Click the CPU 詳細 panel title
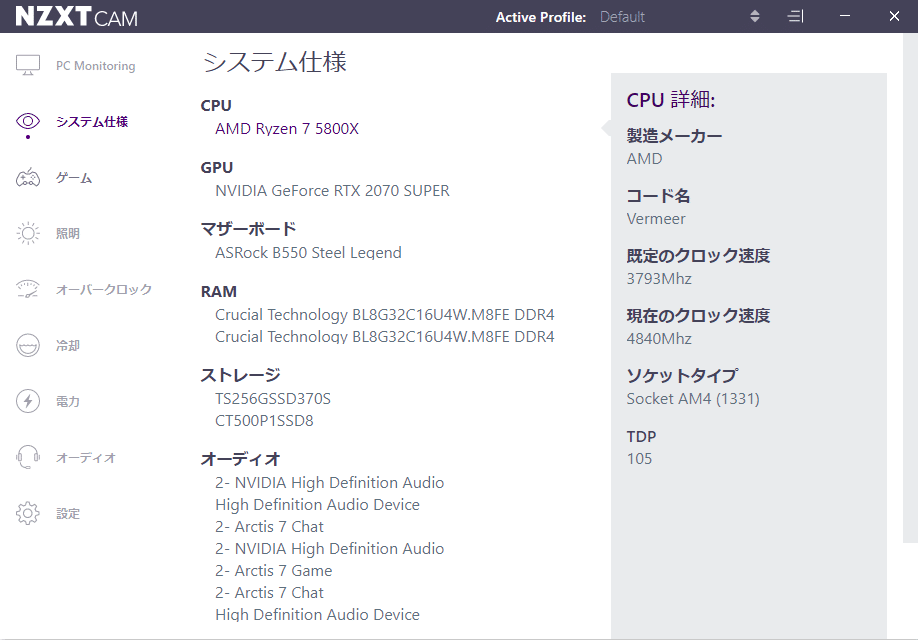 (x=671, y=100)
